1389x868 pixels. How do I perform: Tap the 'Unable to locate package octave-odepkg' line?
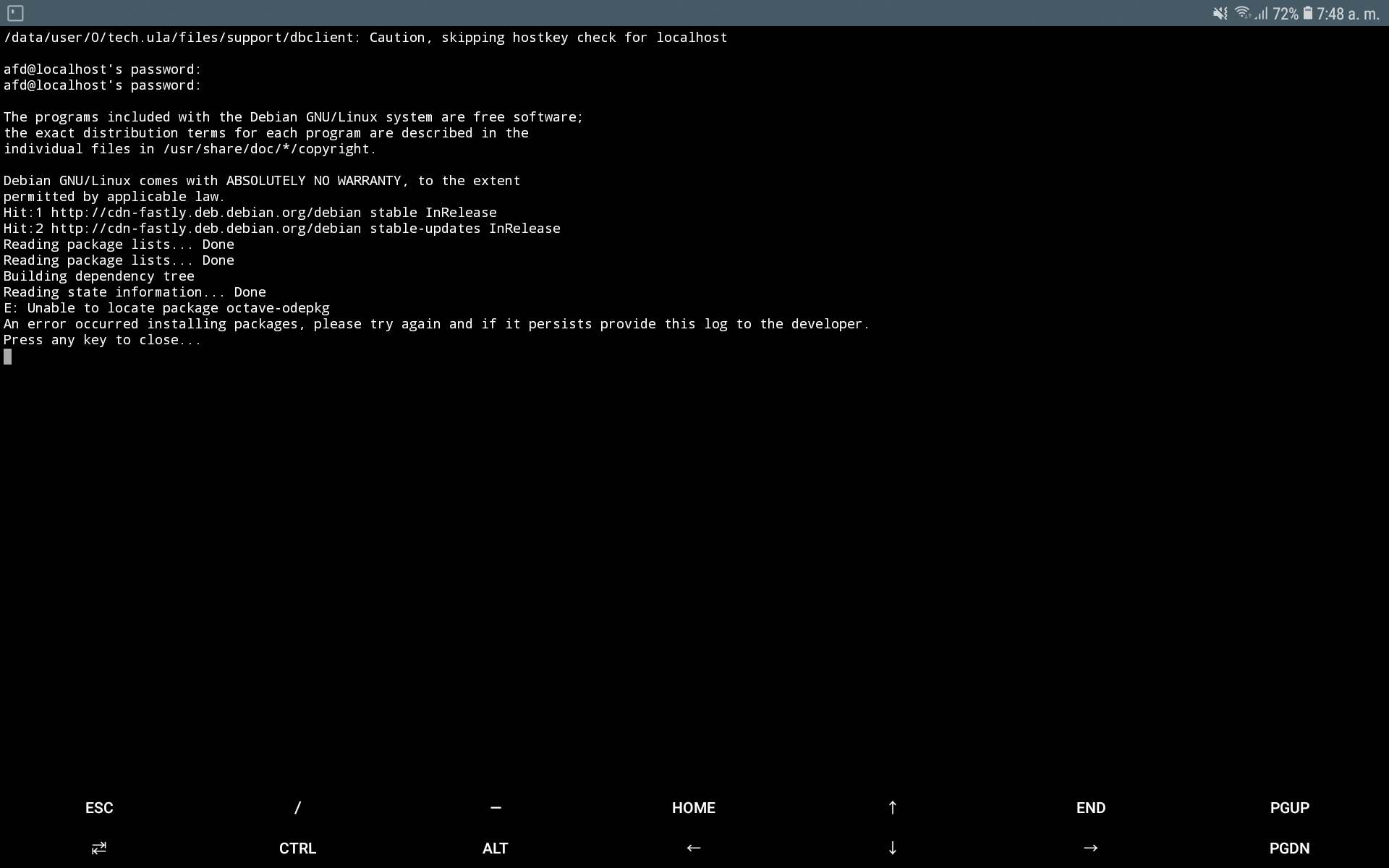click(x=166, y=308)
